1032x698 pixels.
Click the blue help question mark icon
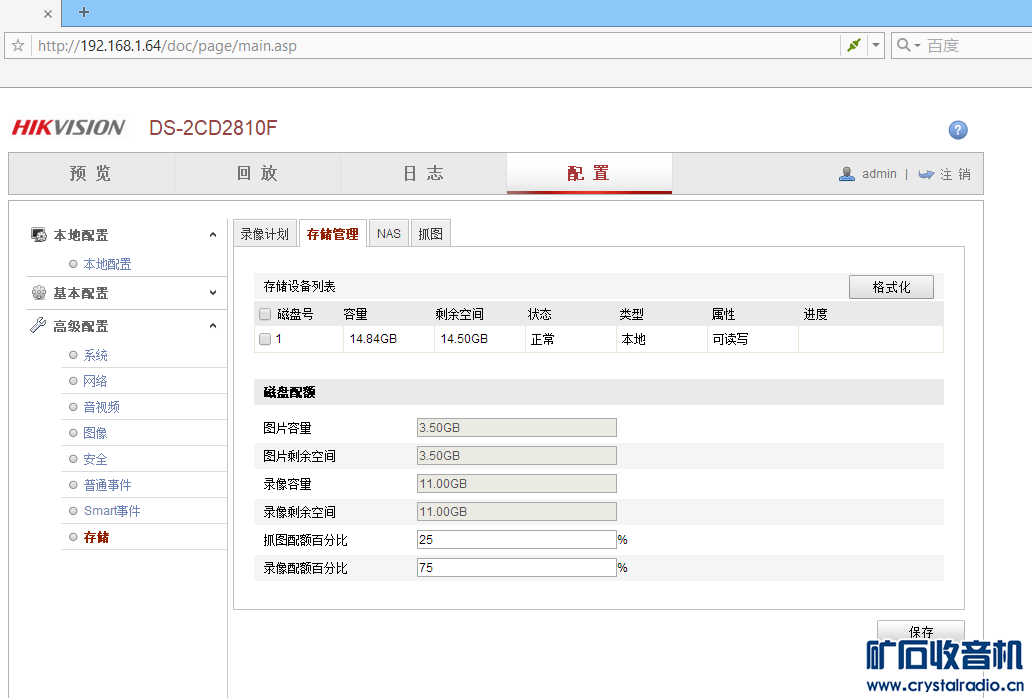click(958, 130)
